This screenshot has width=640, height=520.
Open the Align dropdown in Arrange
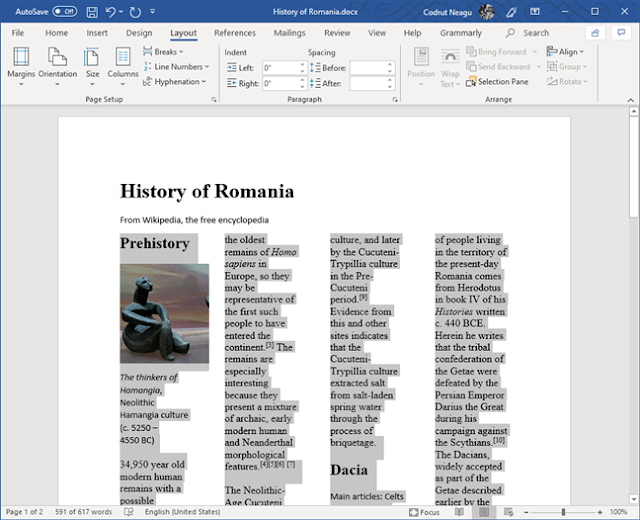click(x=568, y=52)
